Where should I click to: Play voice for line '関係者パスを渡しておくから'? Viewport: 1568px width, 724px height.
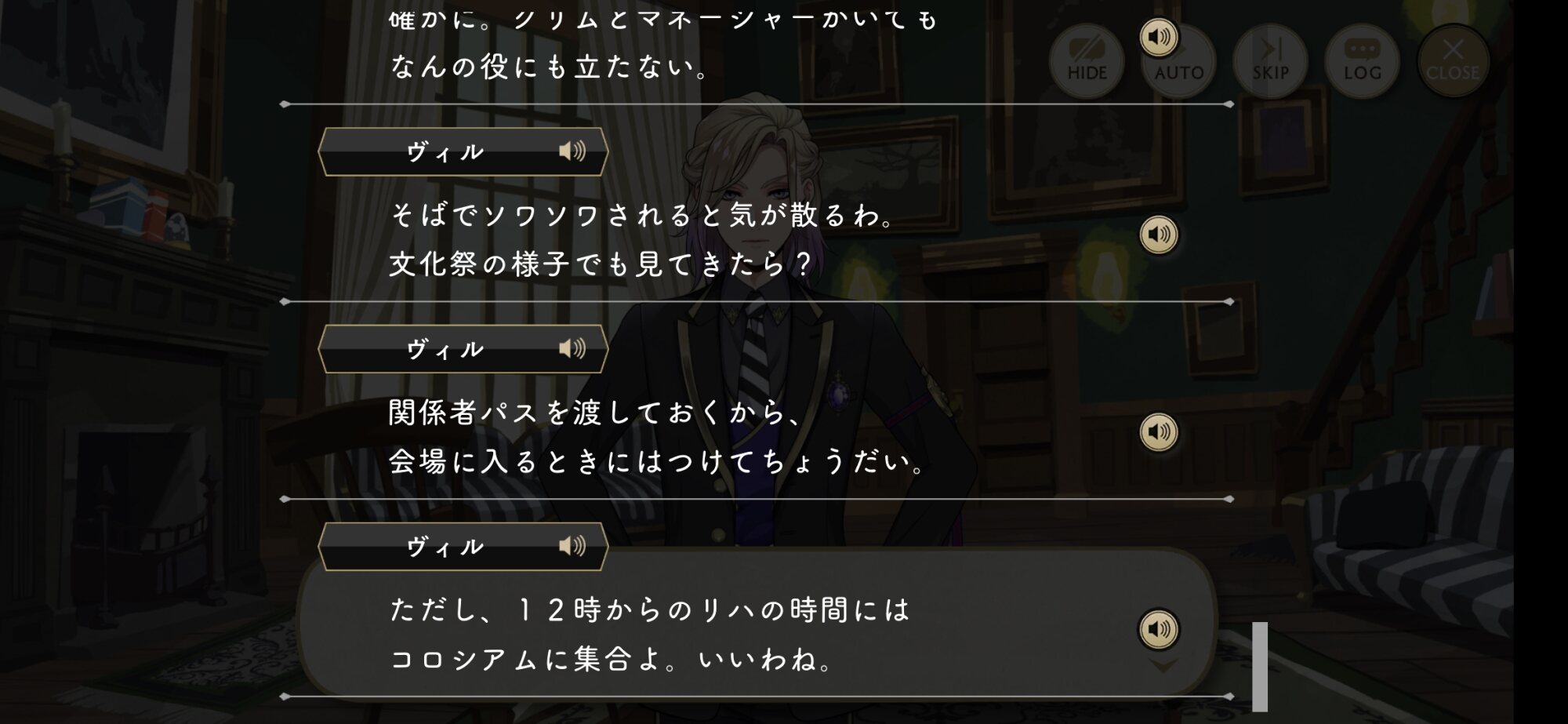tap(1159, 431)
